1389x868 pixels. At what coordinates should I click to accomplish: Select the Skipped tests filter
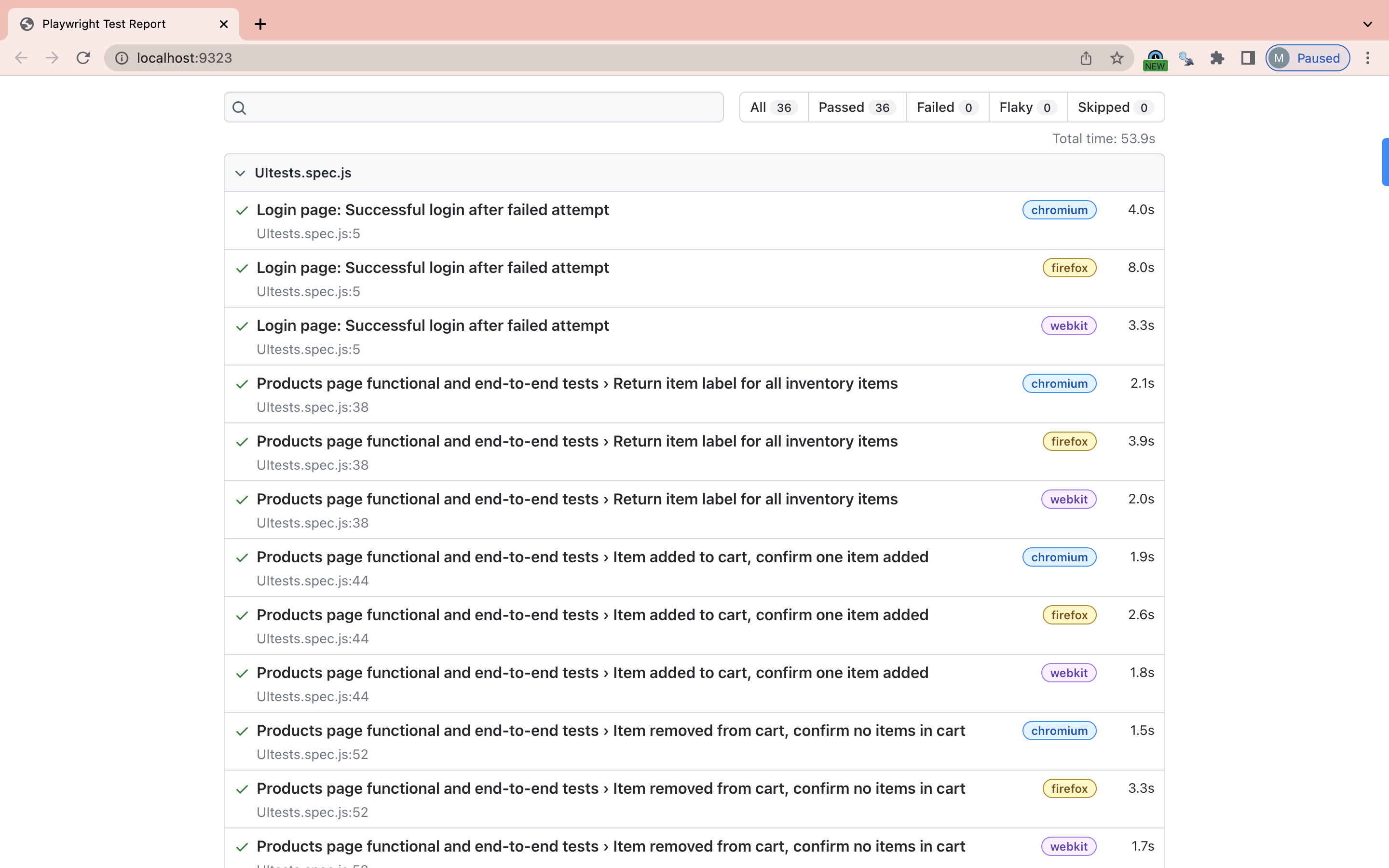pos(1115,108)
